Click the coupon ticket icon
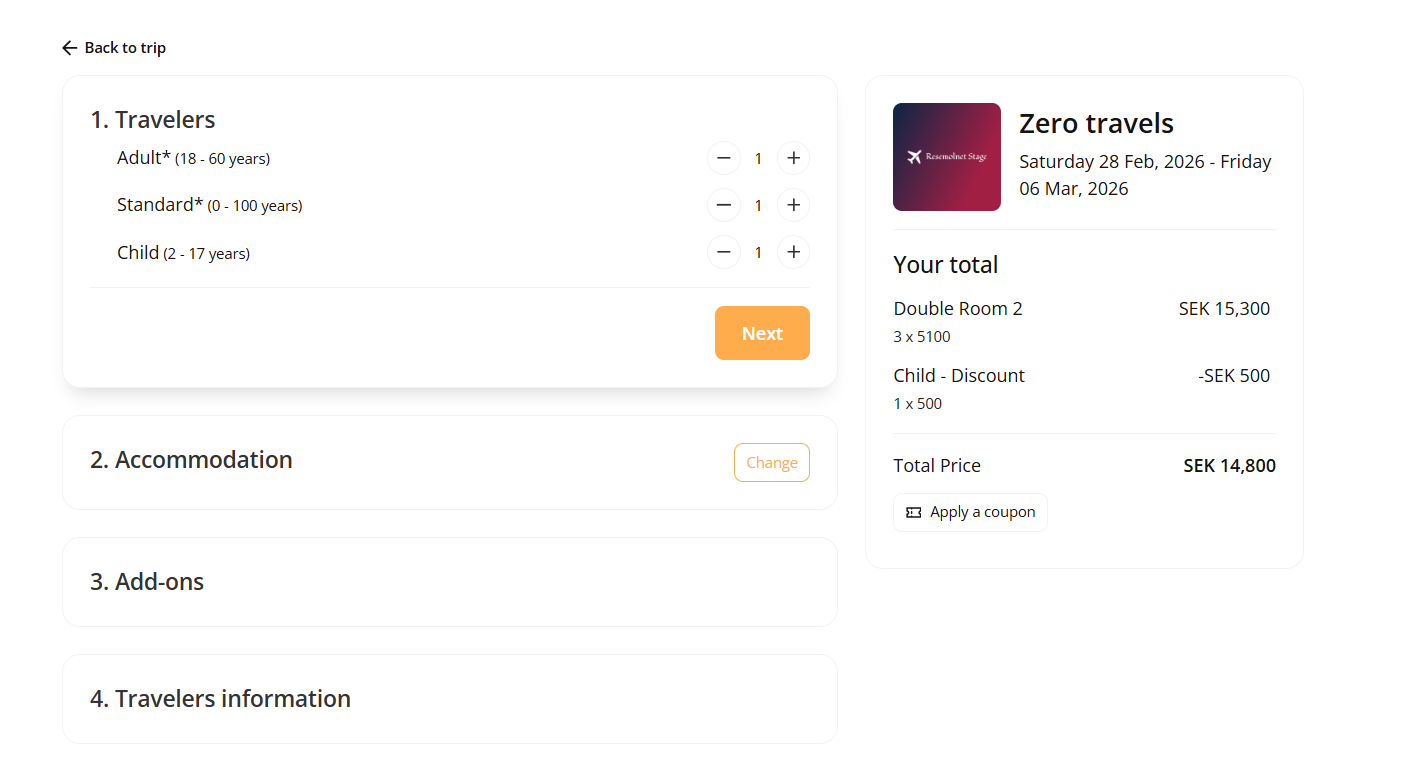 [913, 512]
